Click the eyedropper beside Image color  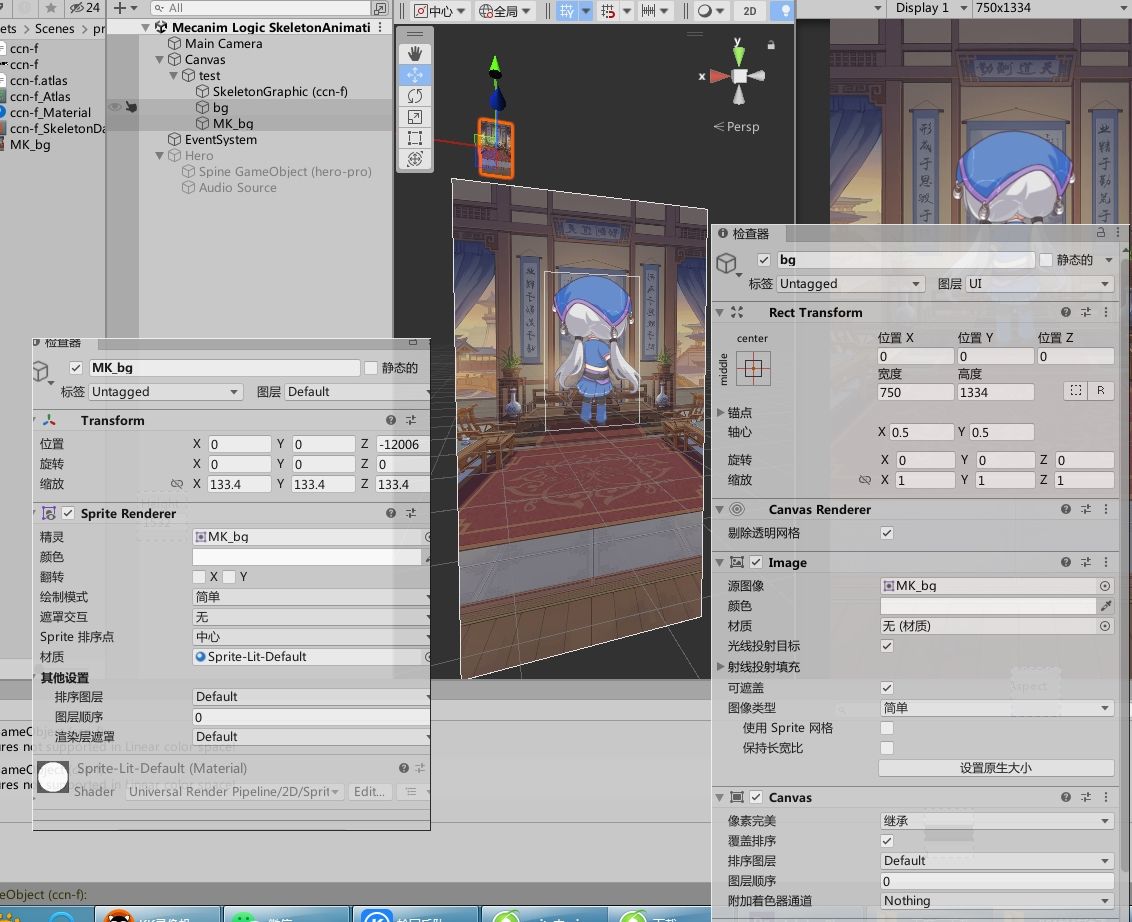[x=1105, y=606]
